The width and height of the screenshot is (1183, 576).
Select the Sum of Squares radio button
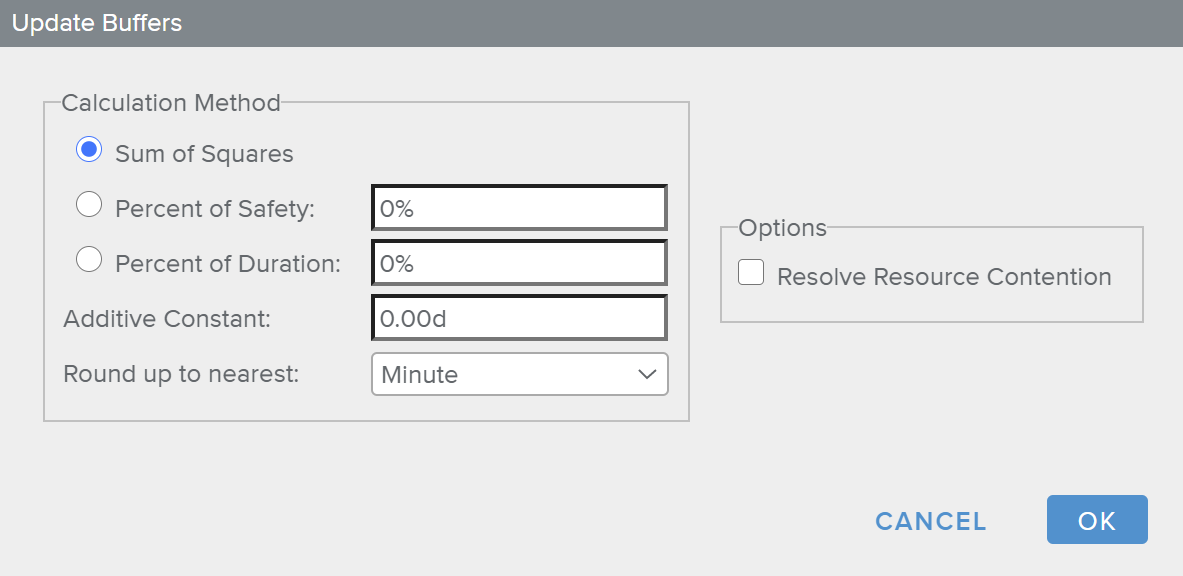pyautogui.click(x=88, y=149)
